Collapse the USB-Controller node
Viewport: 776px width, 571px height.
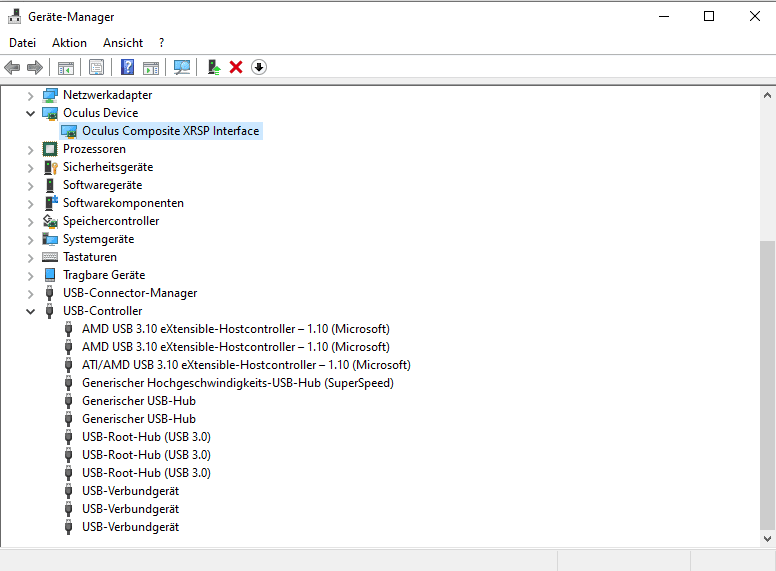pyautogui.click(x=30, y=311)
